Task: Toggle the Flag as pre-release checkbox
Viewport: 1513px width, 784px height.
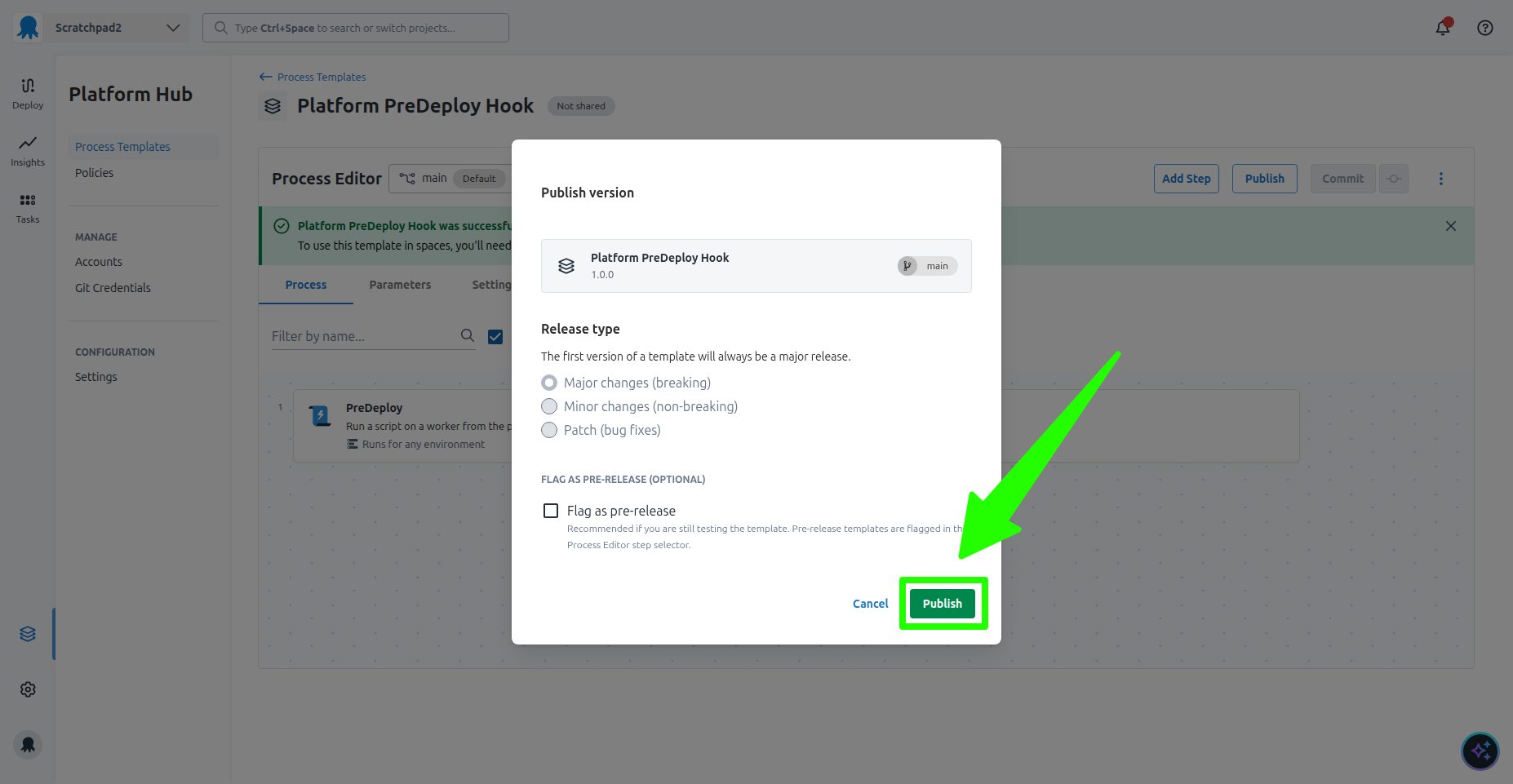Action: tap(551, 510)
